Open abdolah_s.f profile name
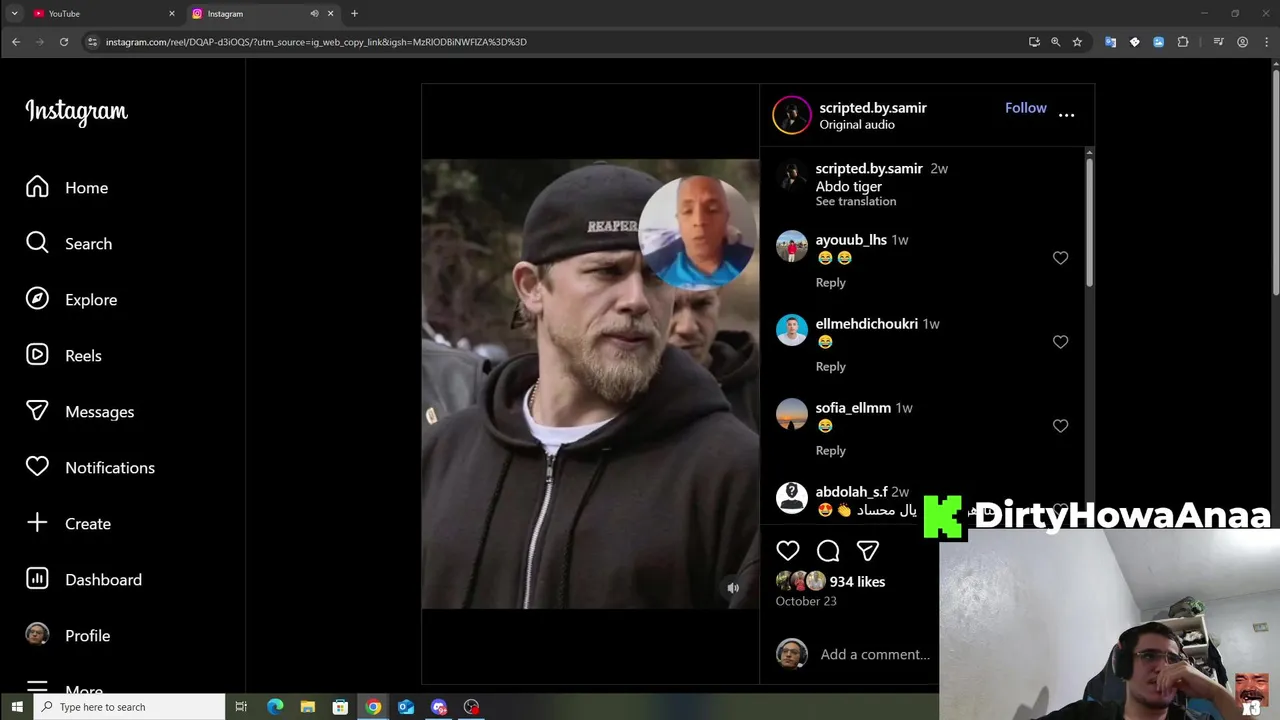The height and width of the screenshot is (720, 1280). 851,492
